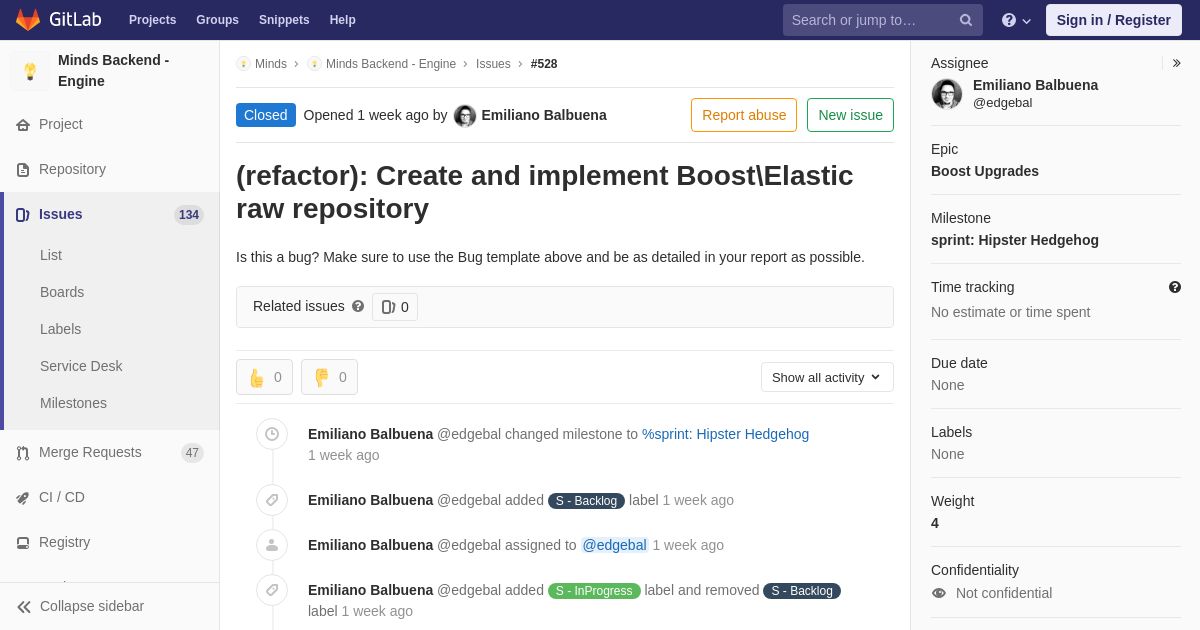Open the Help menu item in navbar
This screenshot has height=630, width=1200.
[343, 20]
